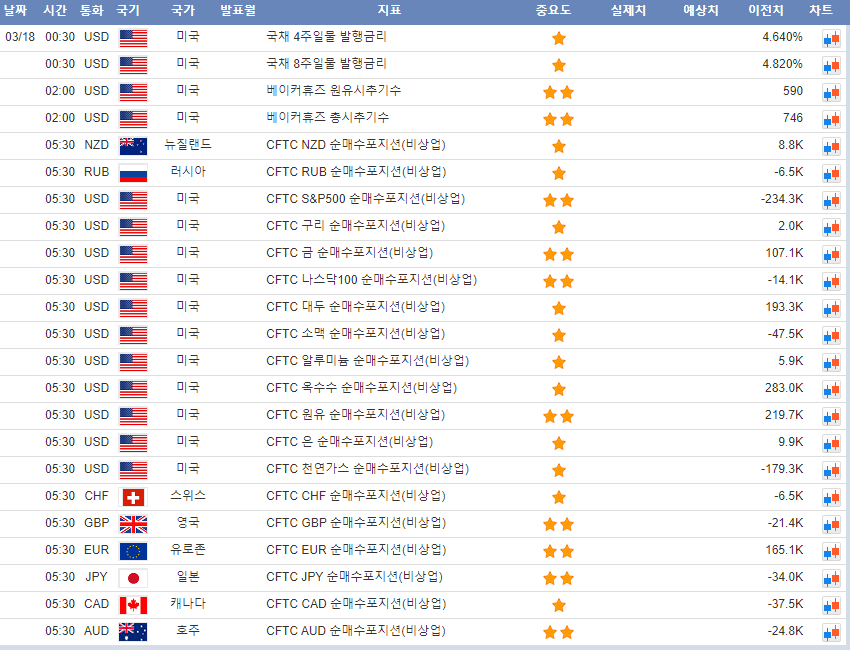Click importance stars for CFTC GBP row

click(x=558, y=524)
